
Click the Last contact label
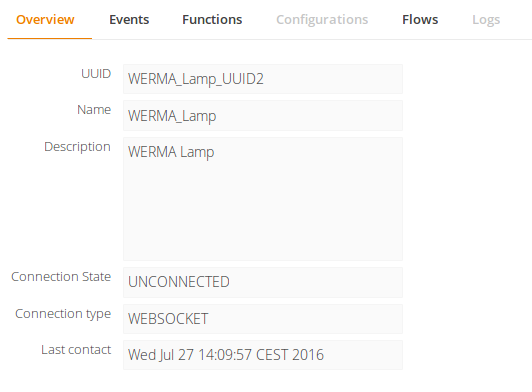click(x=76, y=350)
